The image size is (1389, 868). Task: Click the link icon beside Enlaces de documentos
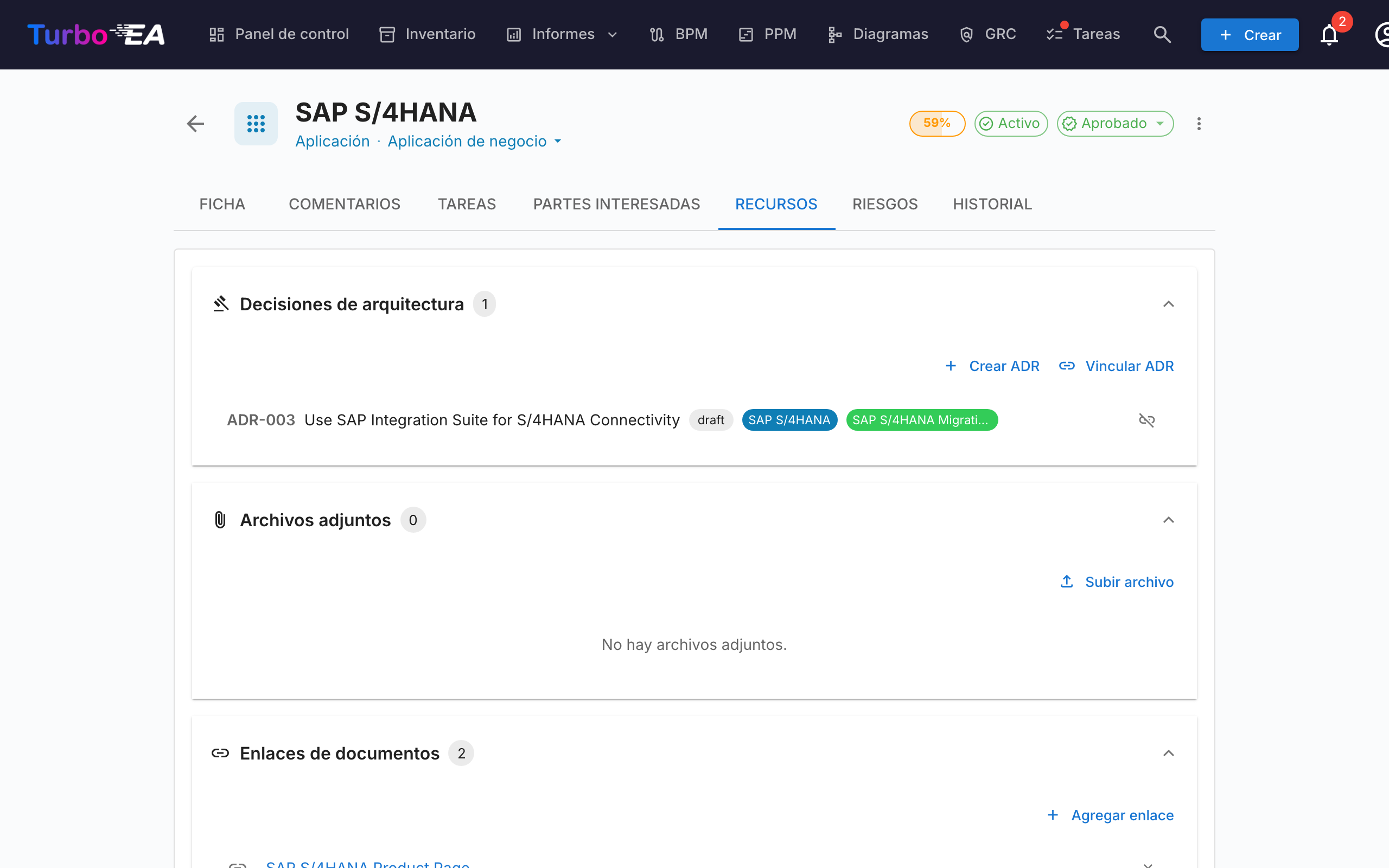[220, 753]
